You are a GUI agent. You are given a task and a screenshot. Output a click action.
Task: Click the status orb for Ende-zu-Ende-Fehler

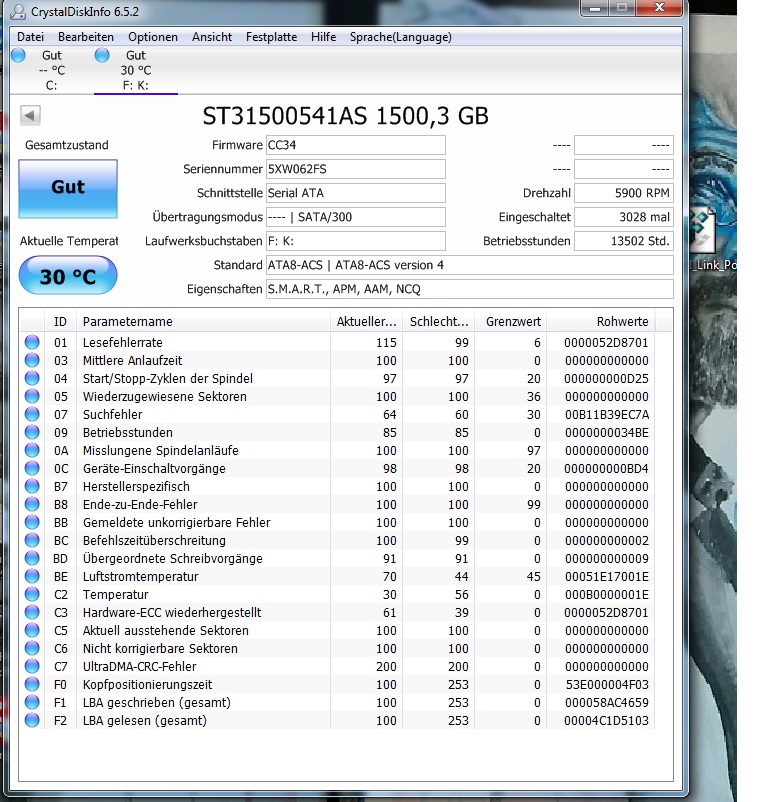[x=32, y=504]
